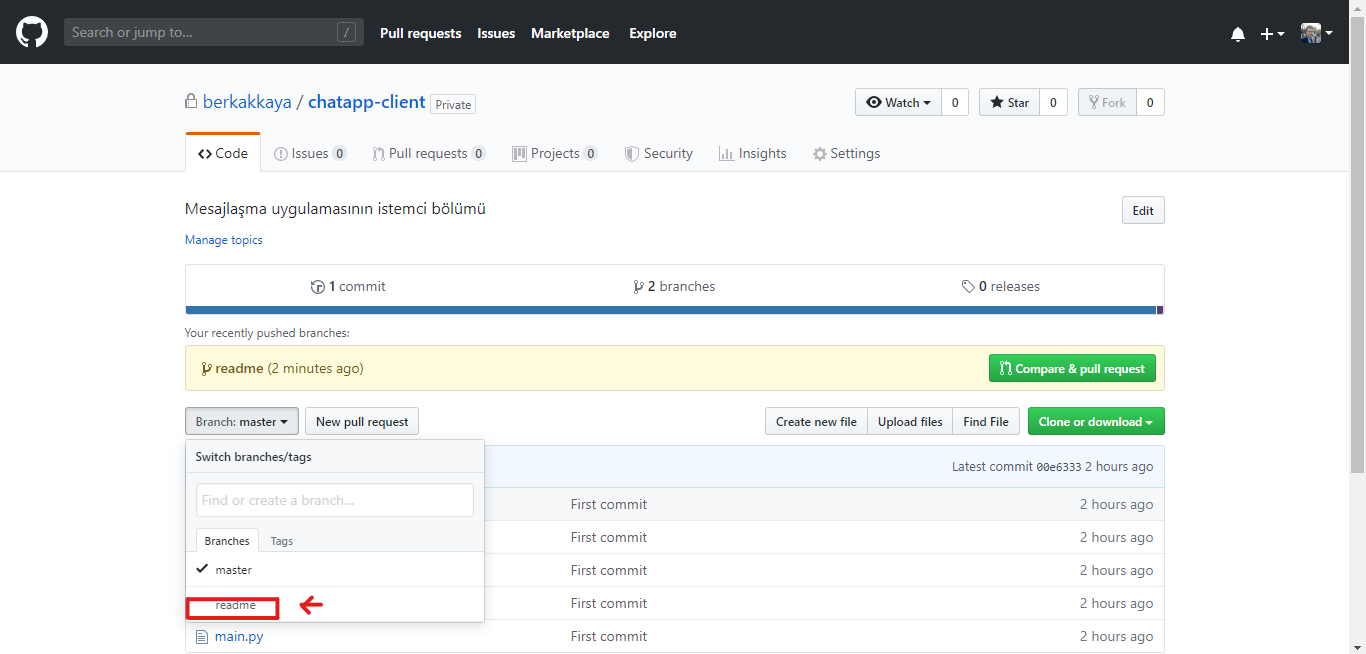Click the Find or create a branch field
Viewport: 1366px width, 654px height.
coord(335,500)
